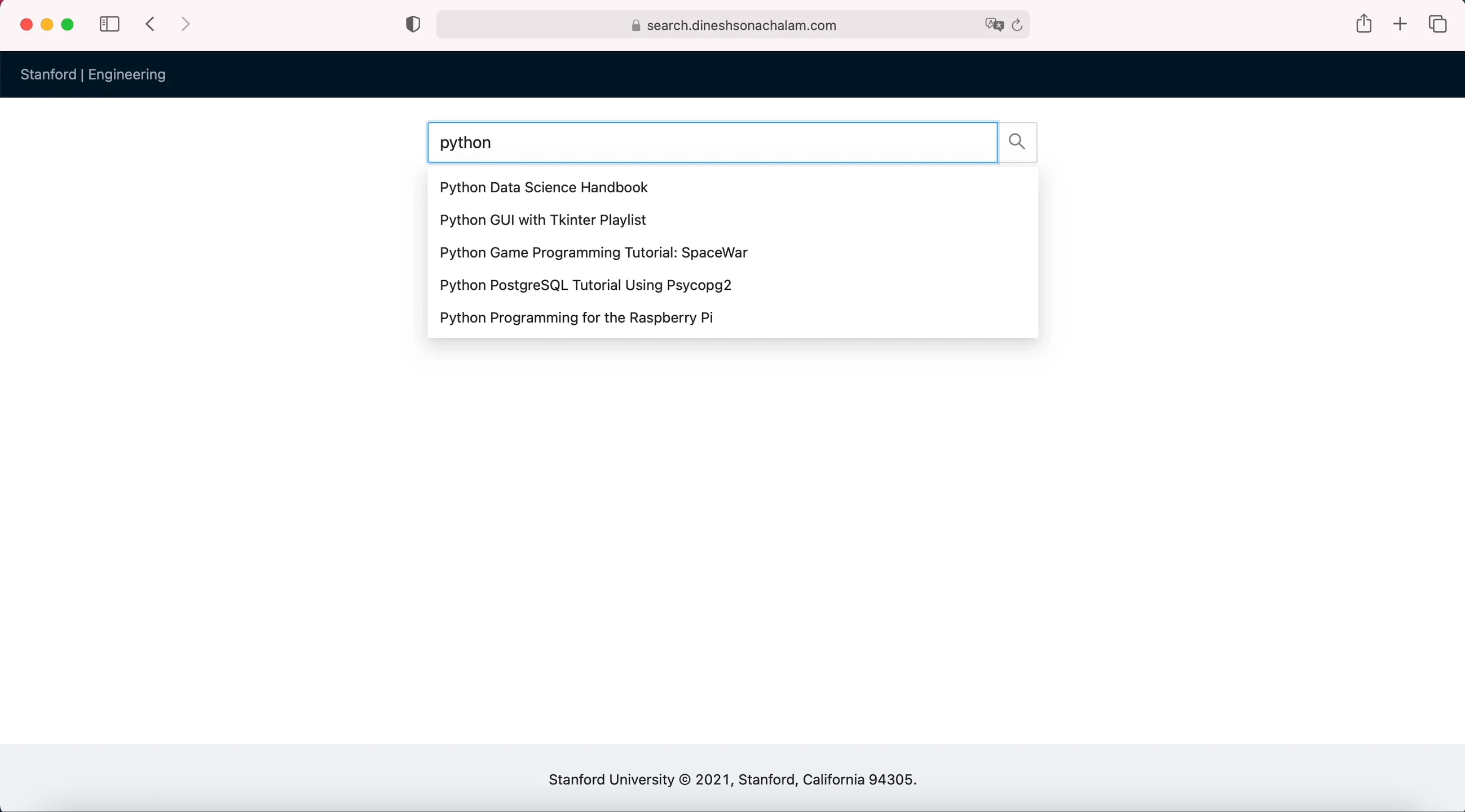The image size is (1465, 812).
Task: Reload the page with refresh icon
Action: [1017, 25]
